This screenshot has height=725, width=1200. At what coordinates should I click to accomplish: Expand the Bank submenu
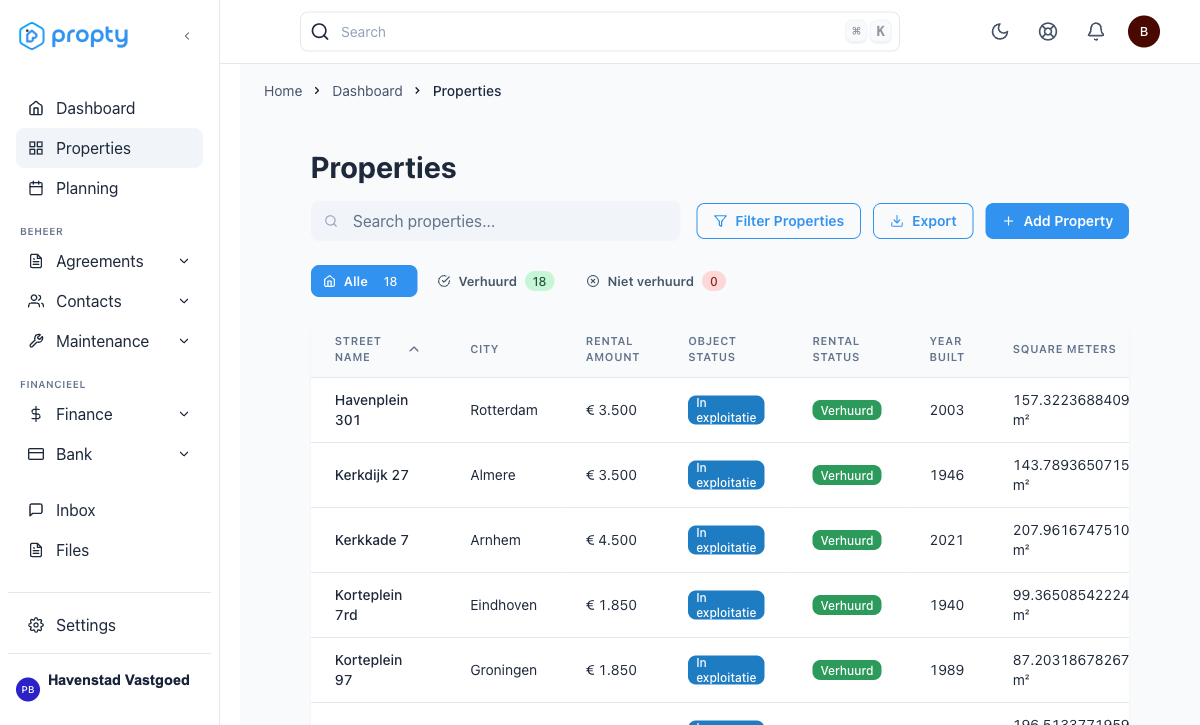(x=109, y=454)
